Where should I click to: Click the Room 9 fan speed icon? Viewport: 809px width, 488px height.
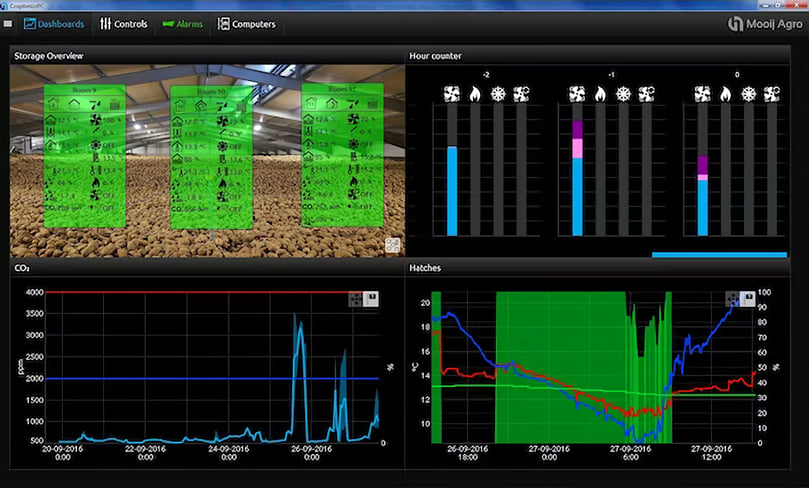95,120
